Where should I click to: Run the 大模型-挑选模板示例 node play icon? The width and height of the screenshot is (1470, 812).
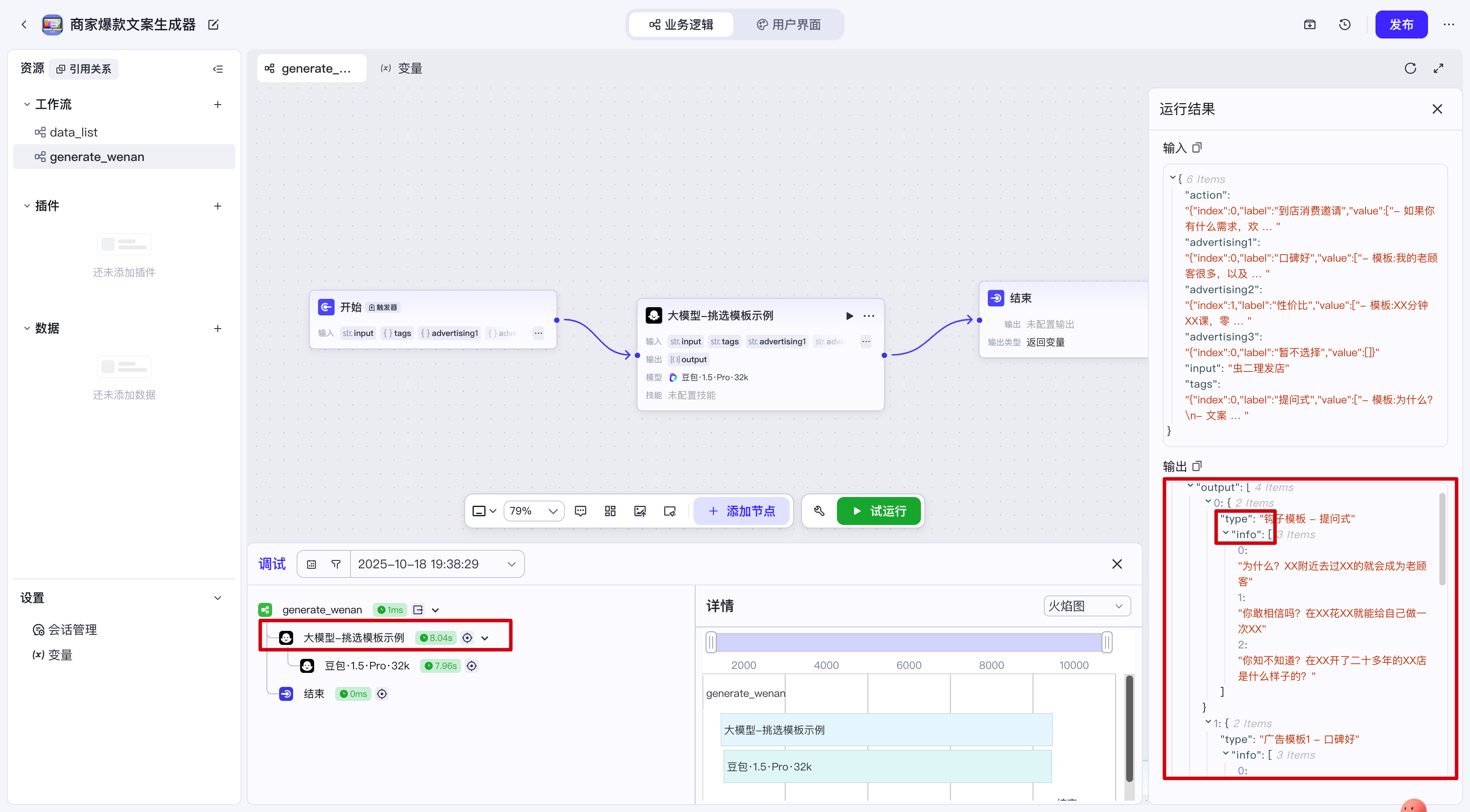(x=849, y=315)
